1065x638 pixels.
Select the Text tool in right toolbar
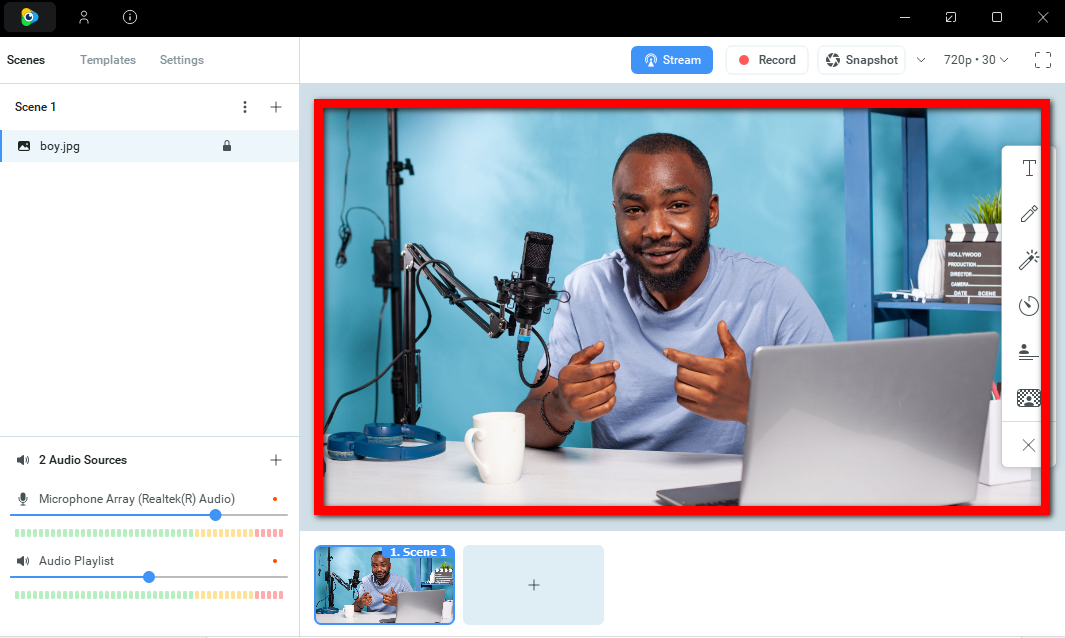click(1028, 168)
